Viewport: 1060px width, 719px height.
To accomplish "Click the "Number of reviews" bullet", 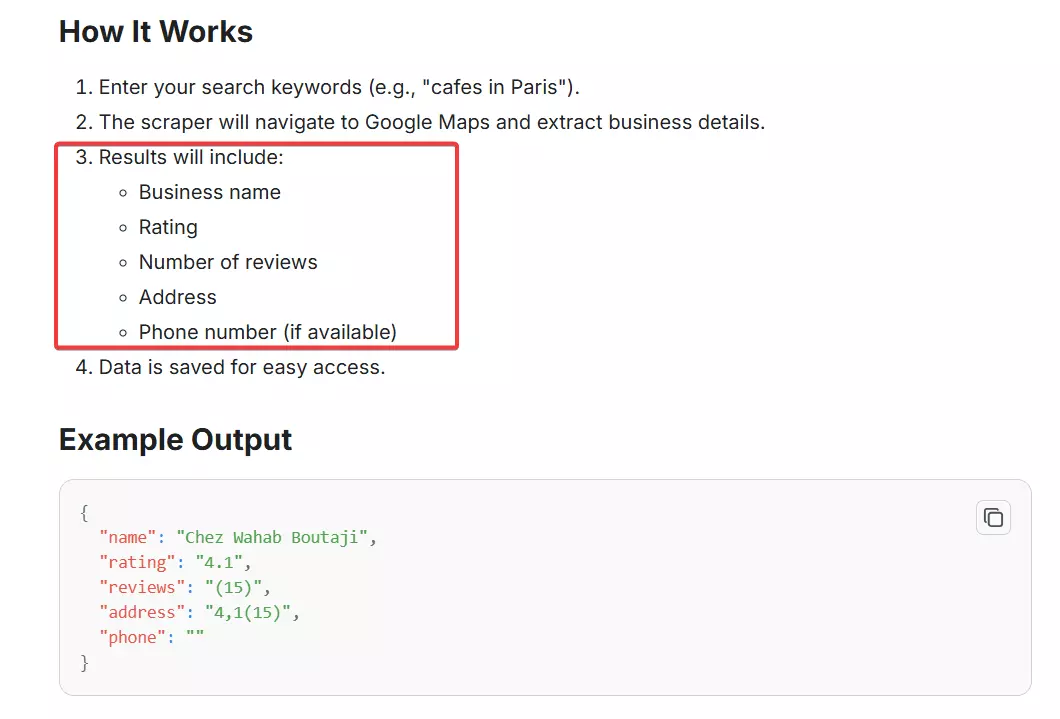I will [x=228, y=262].
